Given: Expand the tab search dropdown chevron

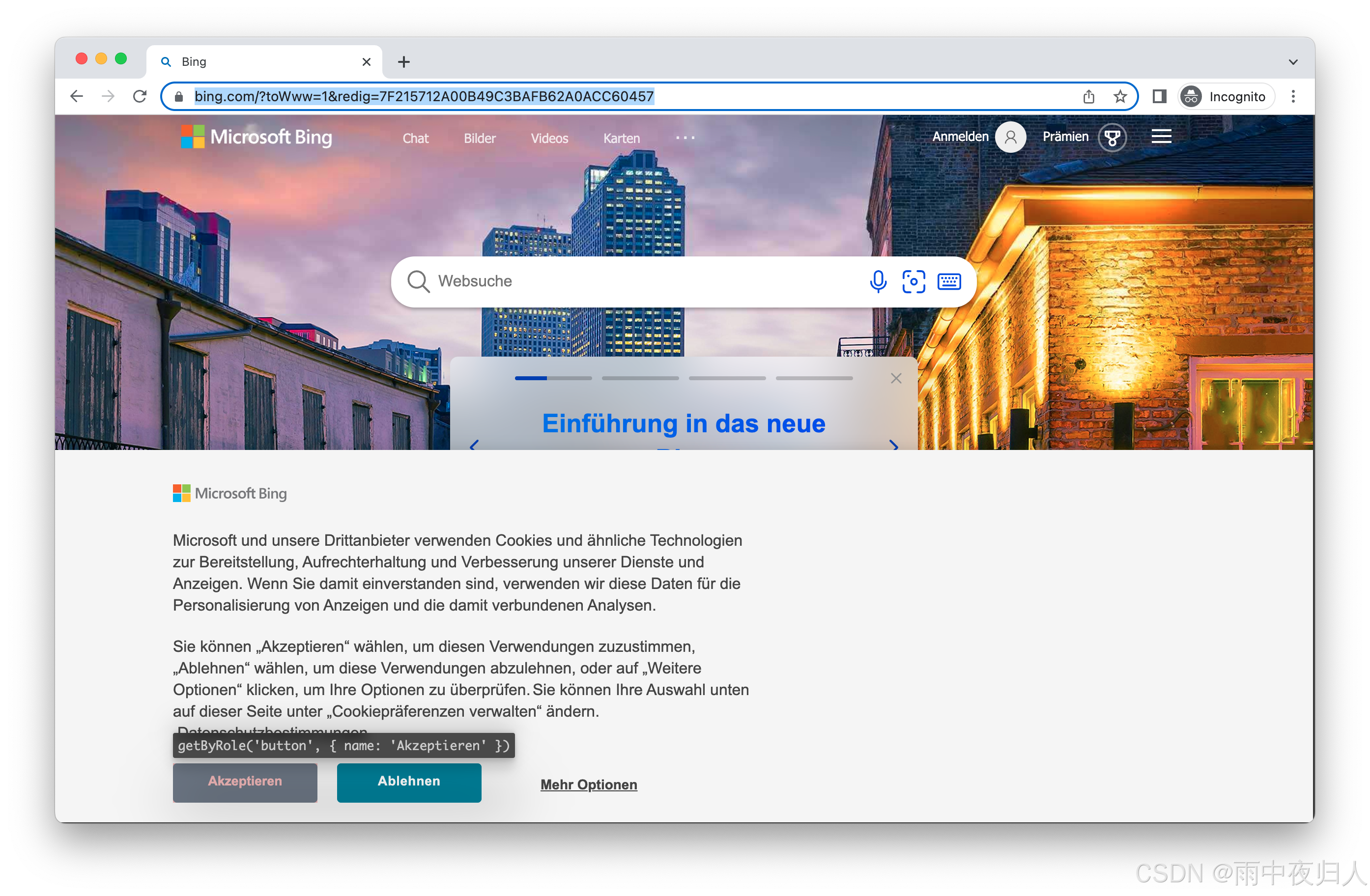Looking at the screenshot, I should (1293, 62).
